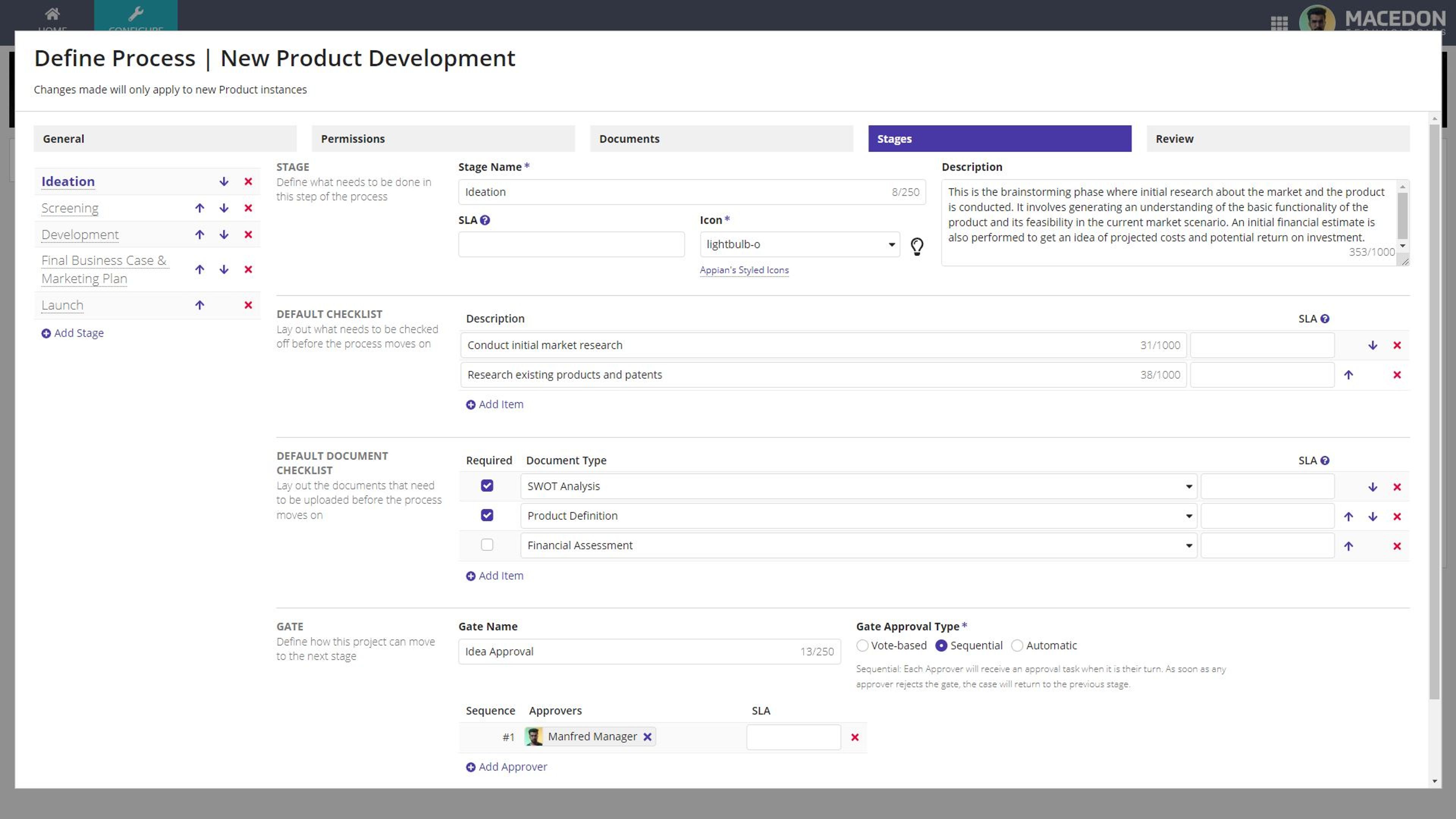
Task: Uncheck Required for Product Definition
Action: [486, 515]
